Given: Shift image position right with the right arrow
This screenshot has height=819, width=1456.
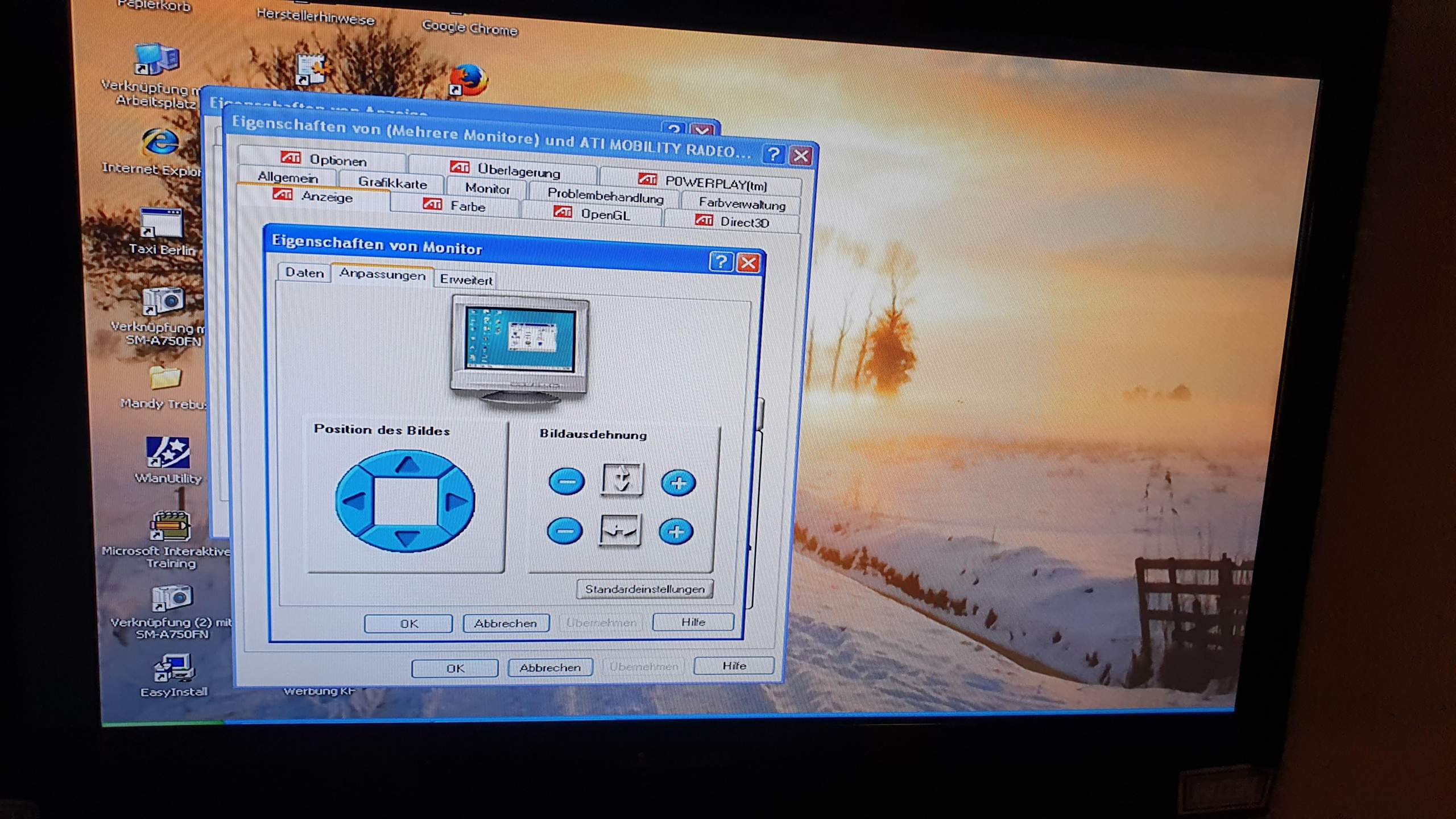Looking at the screenshot, I should pyautogui.click(x=457, y=502).
